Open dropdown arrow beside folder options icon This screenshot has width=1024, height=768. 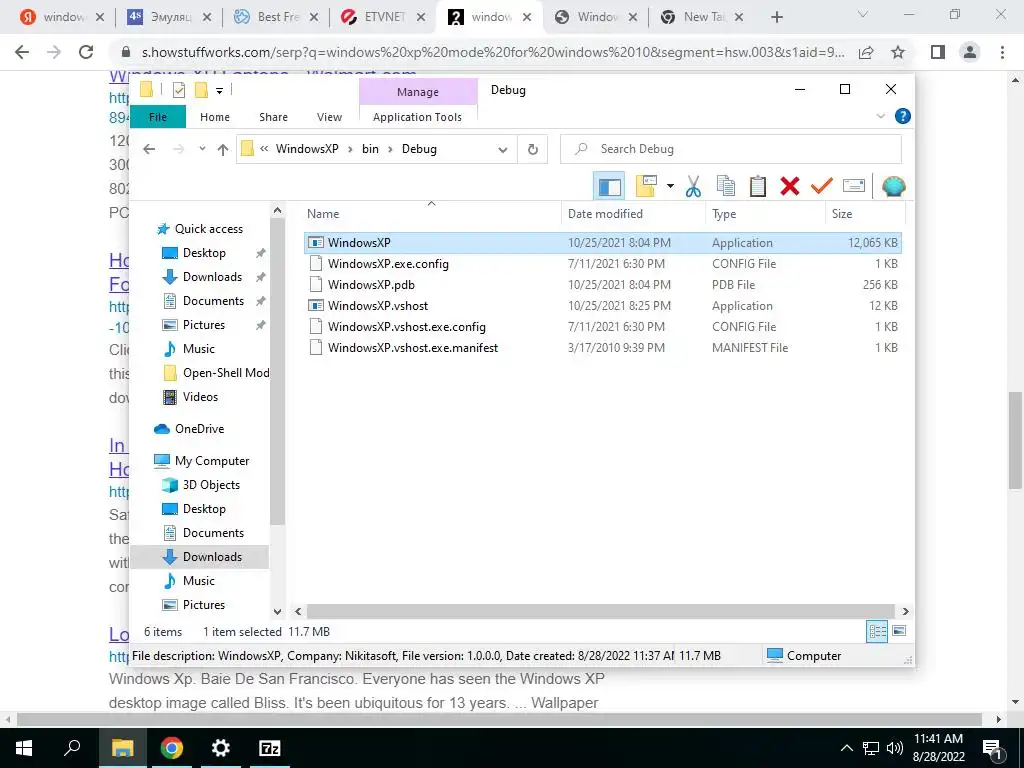(670, 186)
